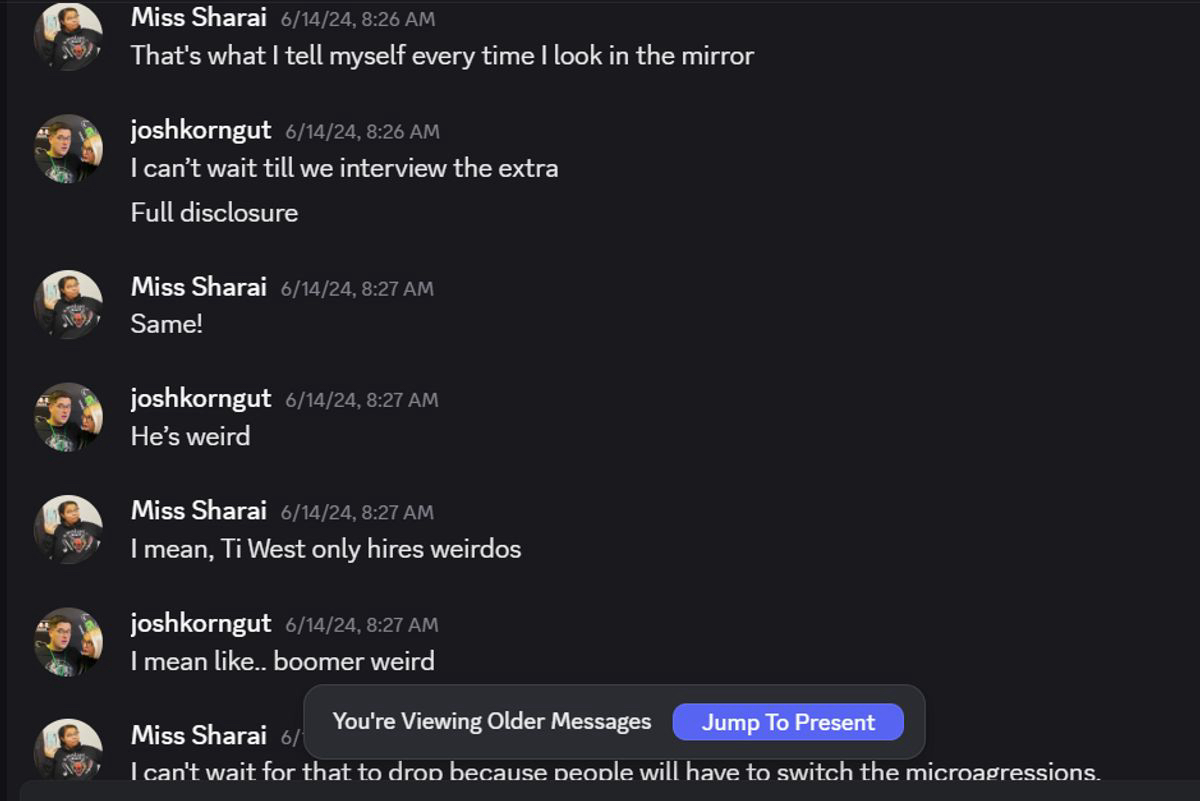Click Miss Sharai's avatar beside the Ti West message

[68, 529]
